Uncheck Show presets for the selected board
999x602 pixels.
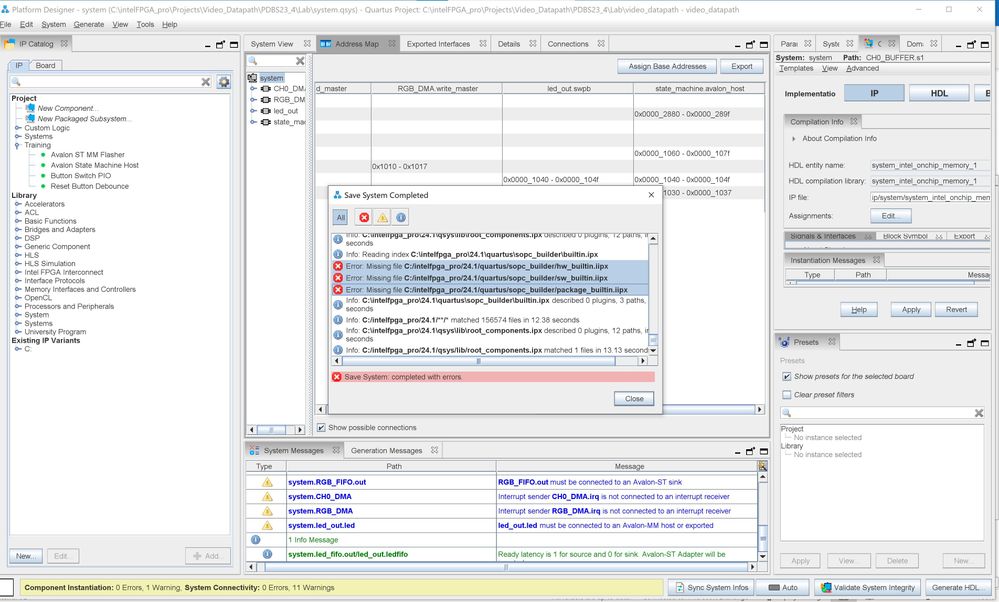point(787,377)
